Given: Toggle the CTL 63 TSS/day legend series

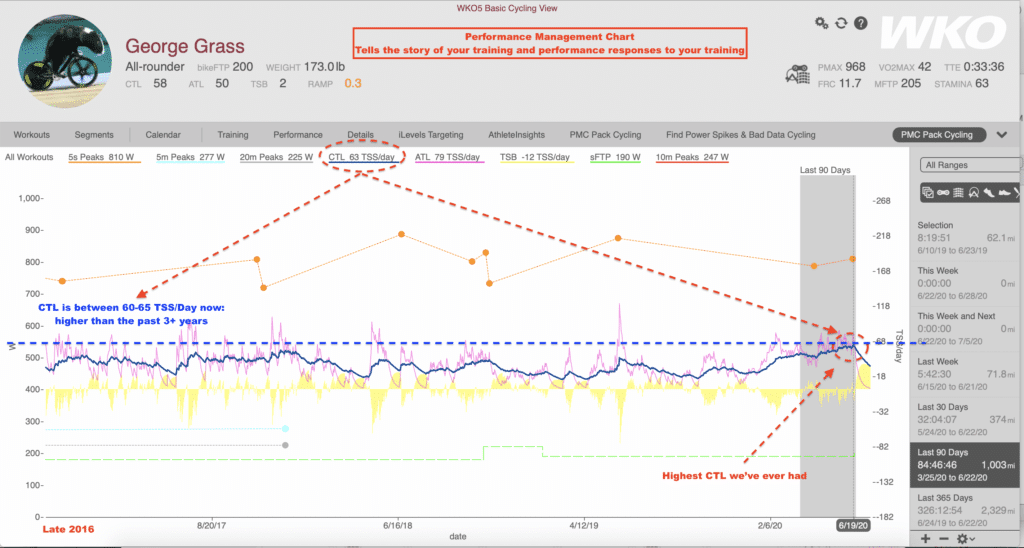Looking at the screenshot, I should click(361, 157).
